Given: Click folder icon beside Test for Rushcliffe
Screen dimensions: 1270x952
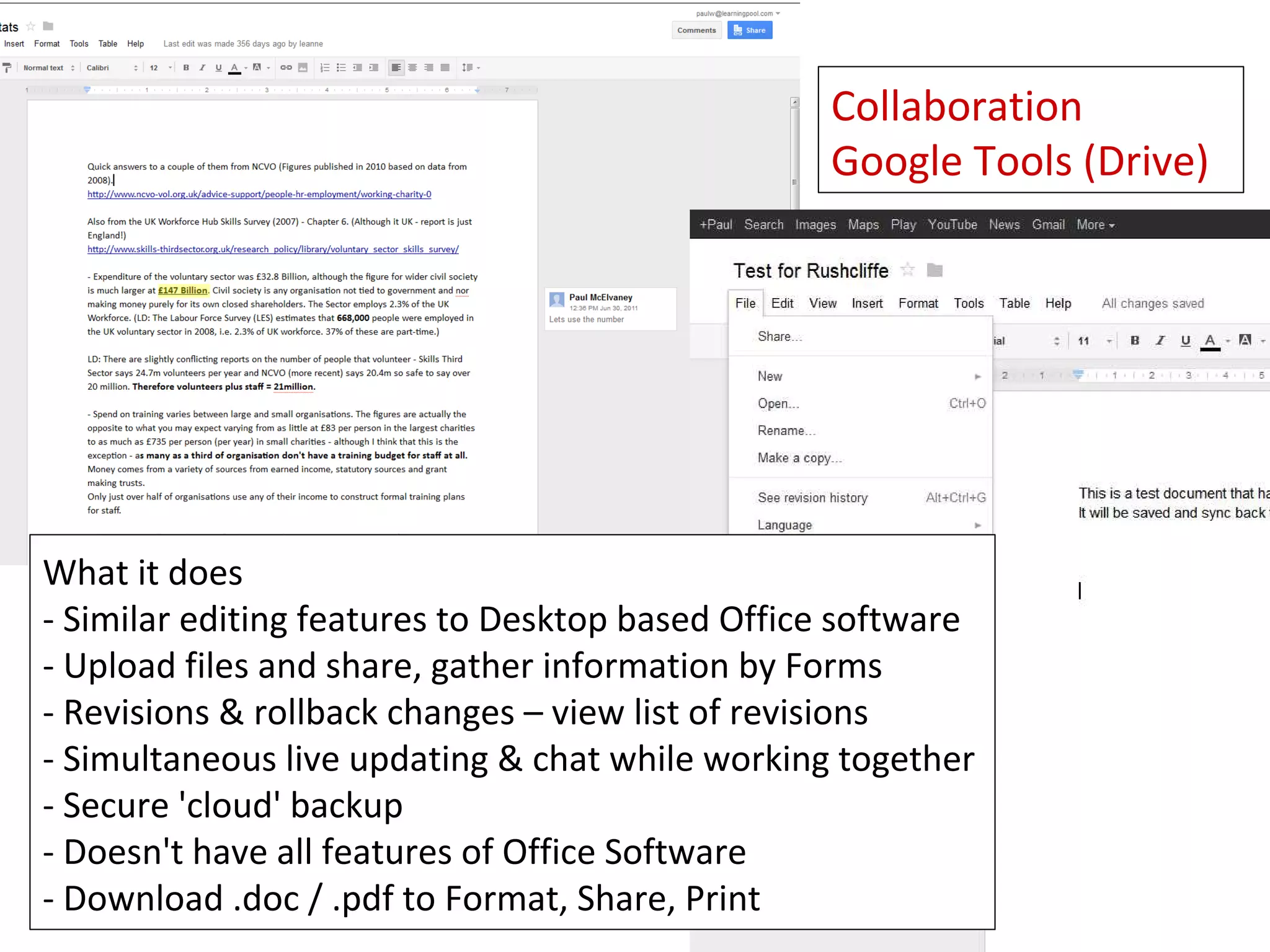Looking at the screenshot, I should pyautogui.click(x=935, y=270).
